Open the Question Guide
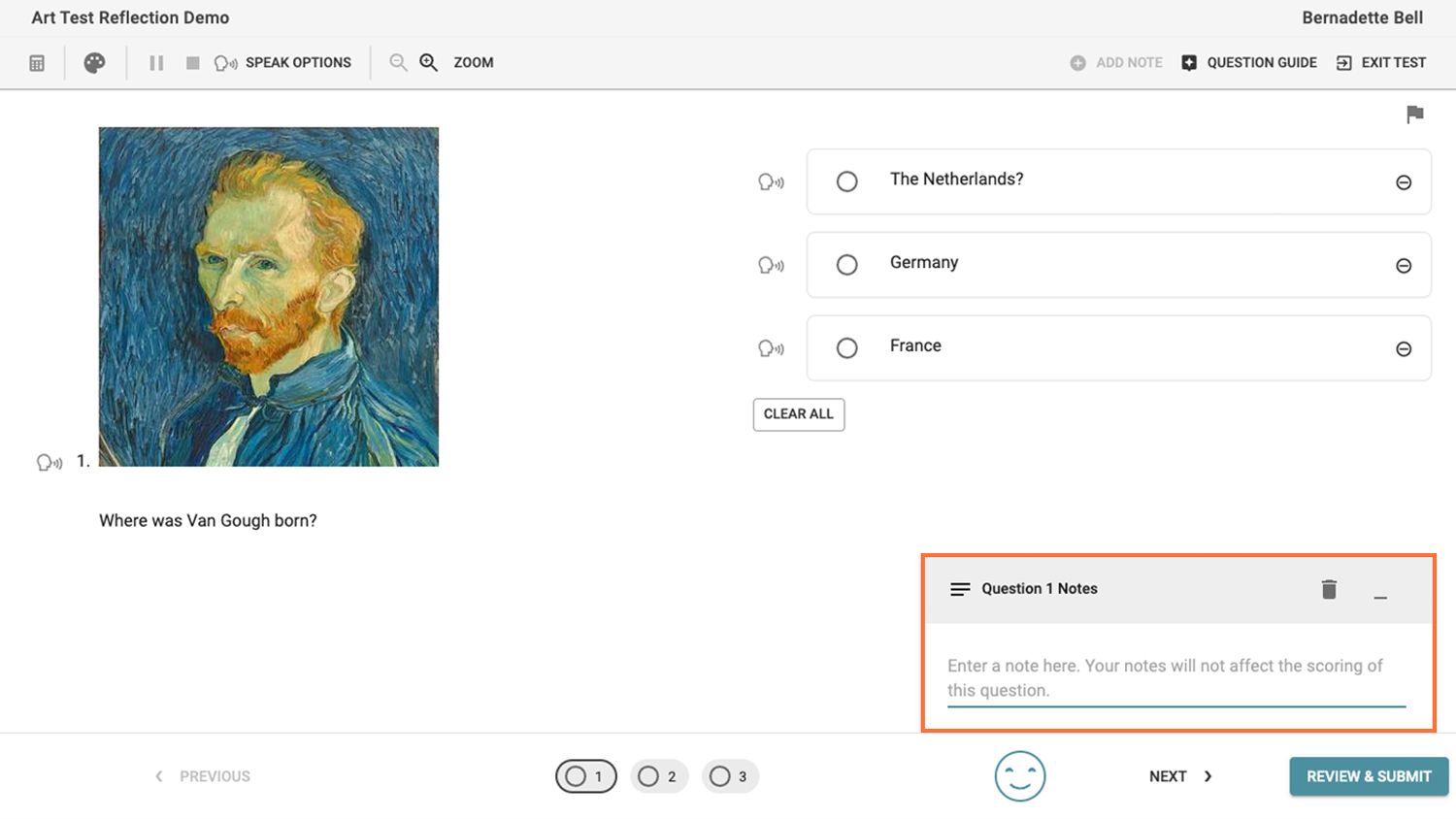The width and height of the screenshot is (1456, 819). tap(1249, 63)
